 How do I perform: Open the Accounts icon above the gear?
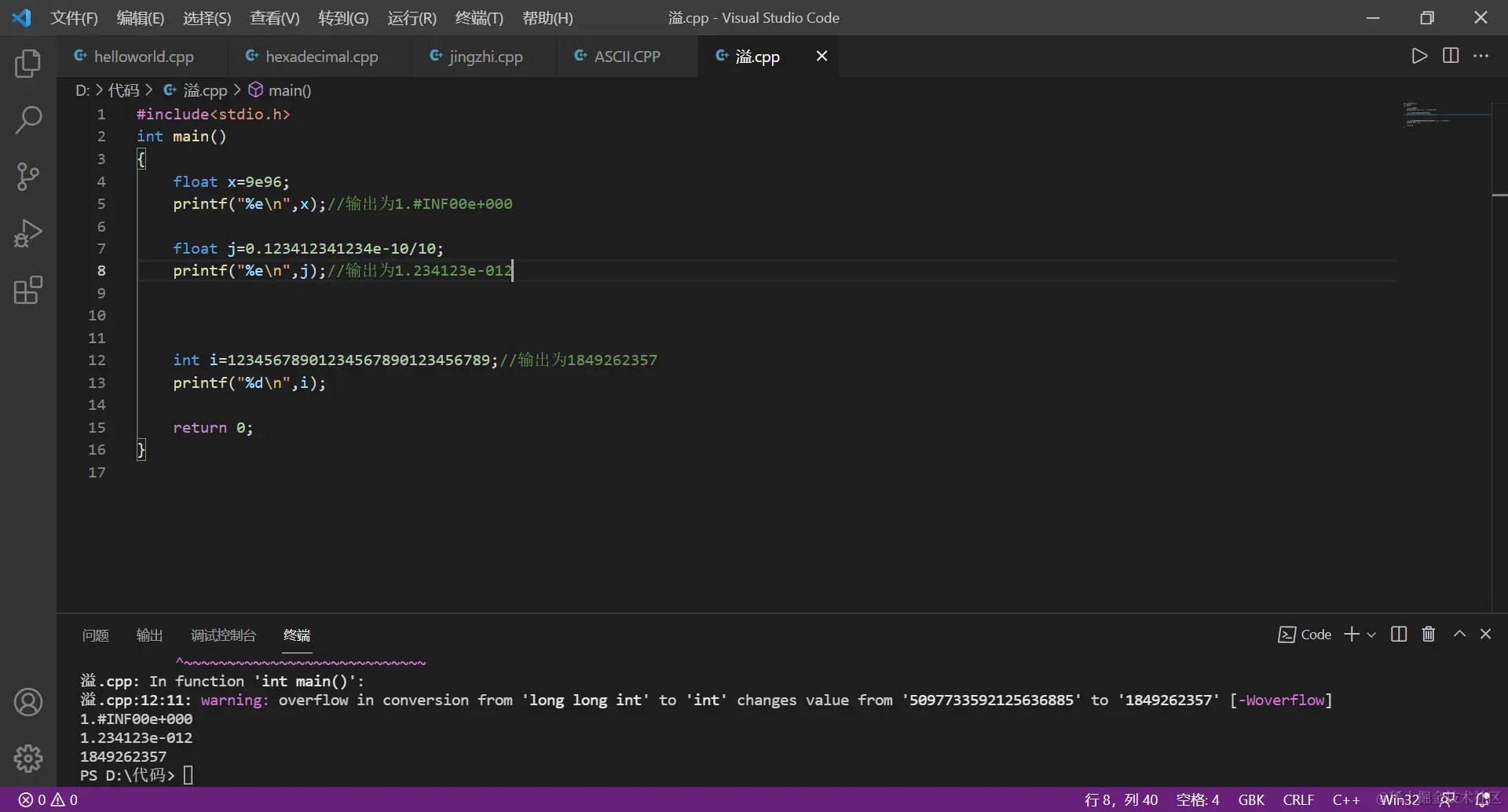[x=28, y=703]
